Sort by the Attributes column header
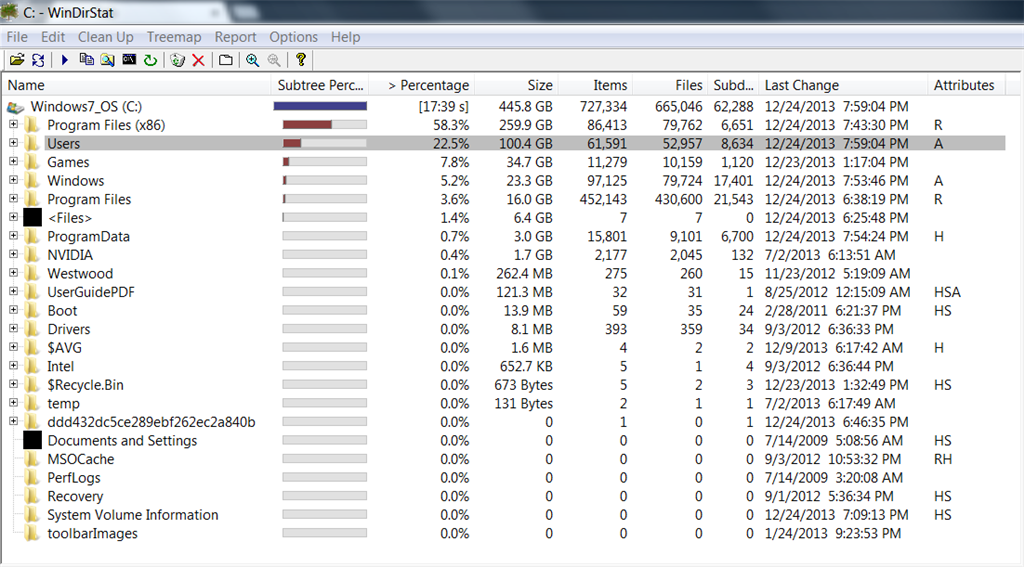This screenshot has height=567, width=1024. (966, 86)
